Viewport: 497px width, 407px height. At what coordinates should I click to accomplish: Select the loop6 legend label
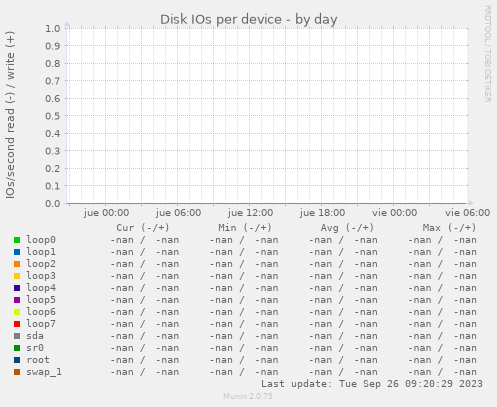point(41,312)
